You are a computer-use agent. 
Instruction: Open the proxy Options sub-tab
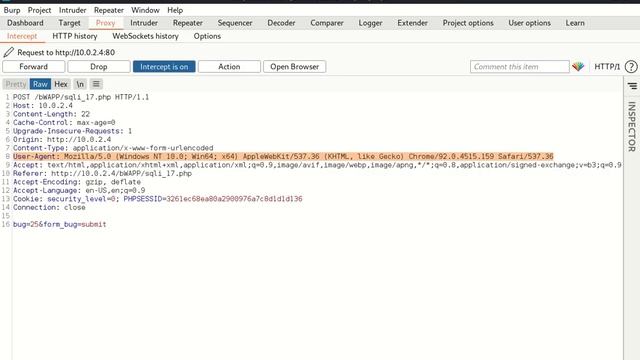[x=207, y=36]
